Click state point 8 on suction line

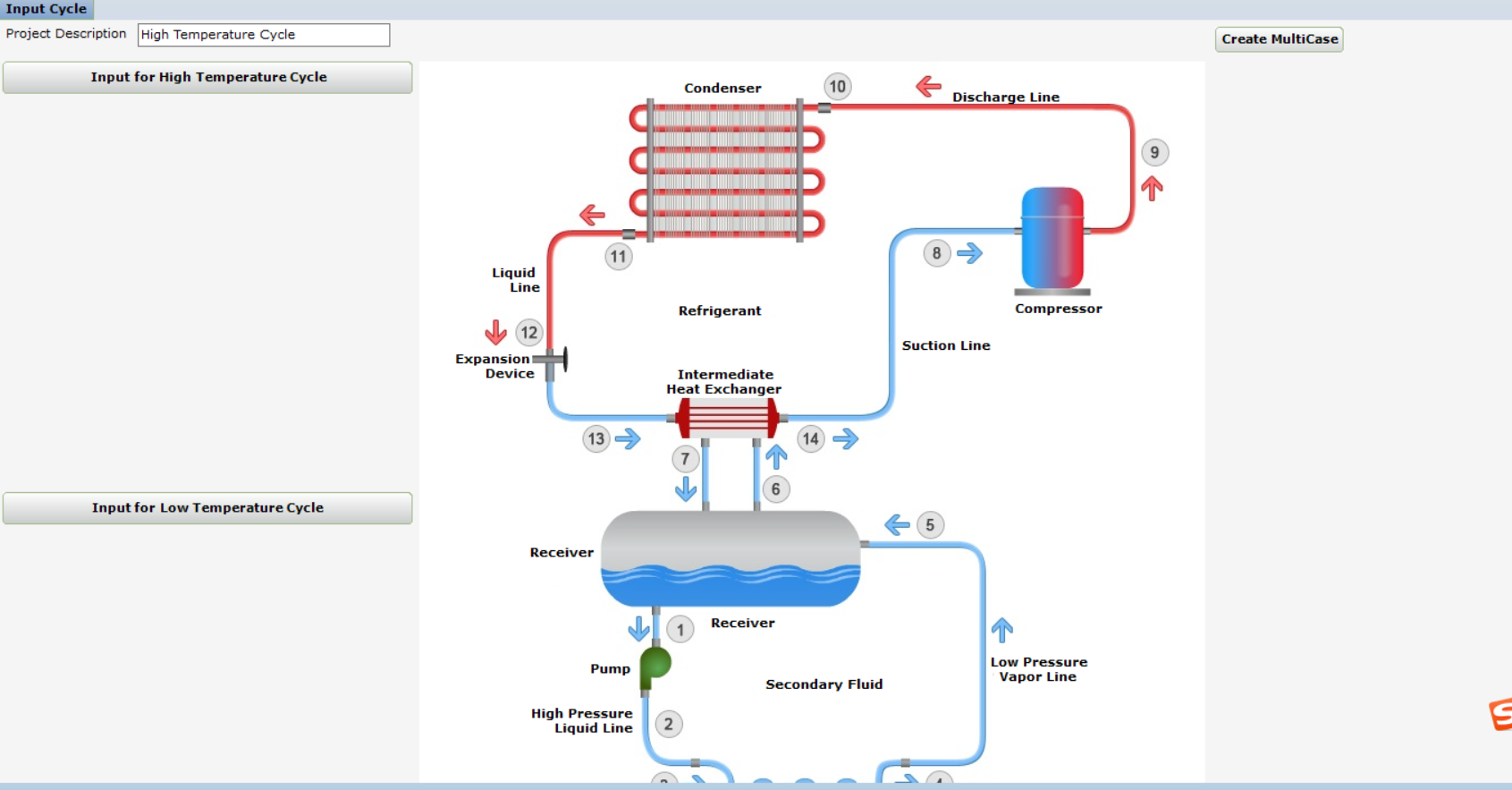936,253
